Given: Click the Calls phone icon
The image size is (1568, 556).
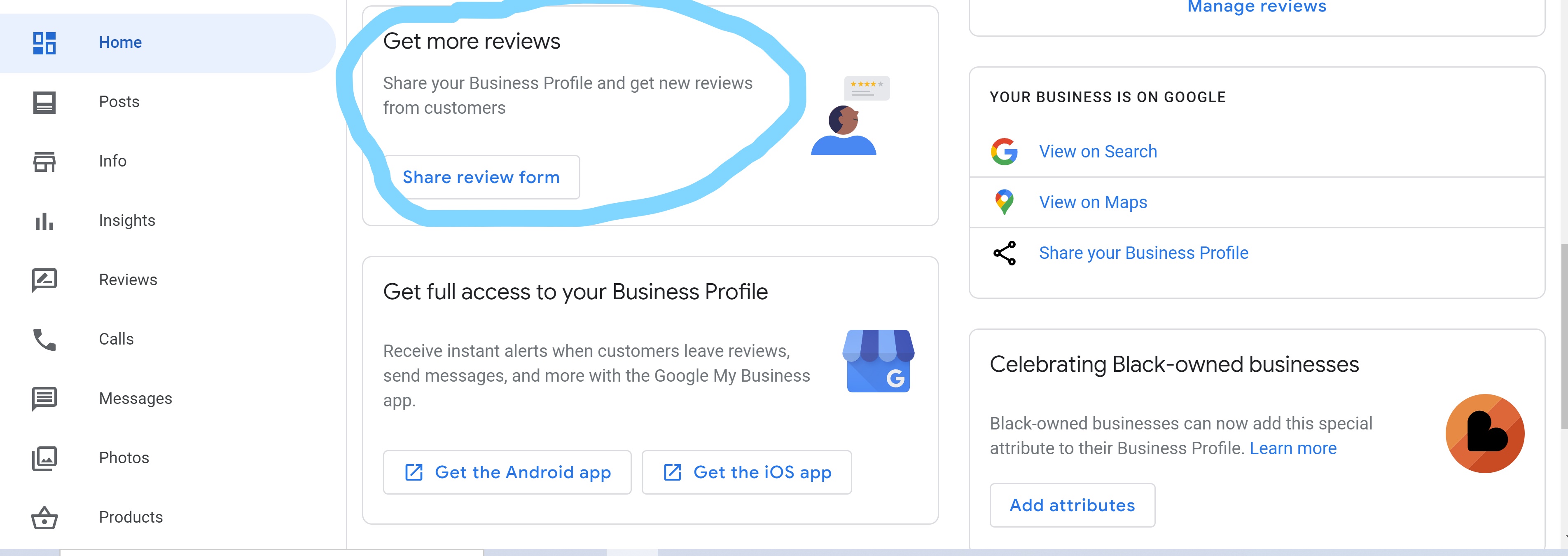Looking at the screenshot, I should [x=44, y=340].
